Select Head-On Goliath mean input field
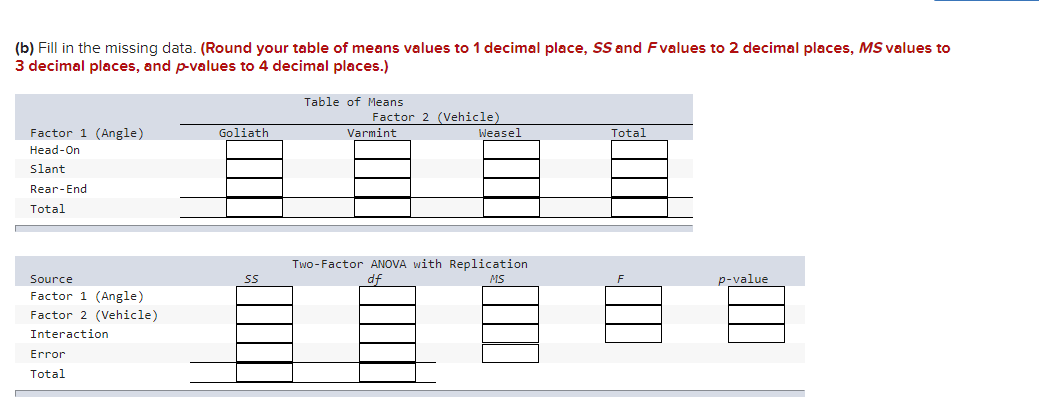1039x402 pixels. point(254,150)
